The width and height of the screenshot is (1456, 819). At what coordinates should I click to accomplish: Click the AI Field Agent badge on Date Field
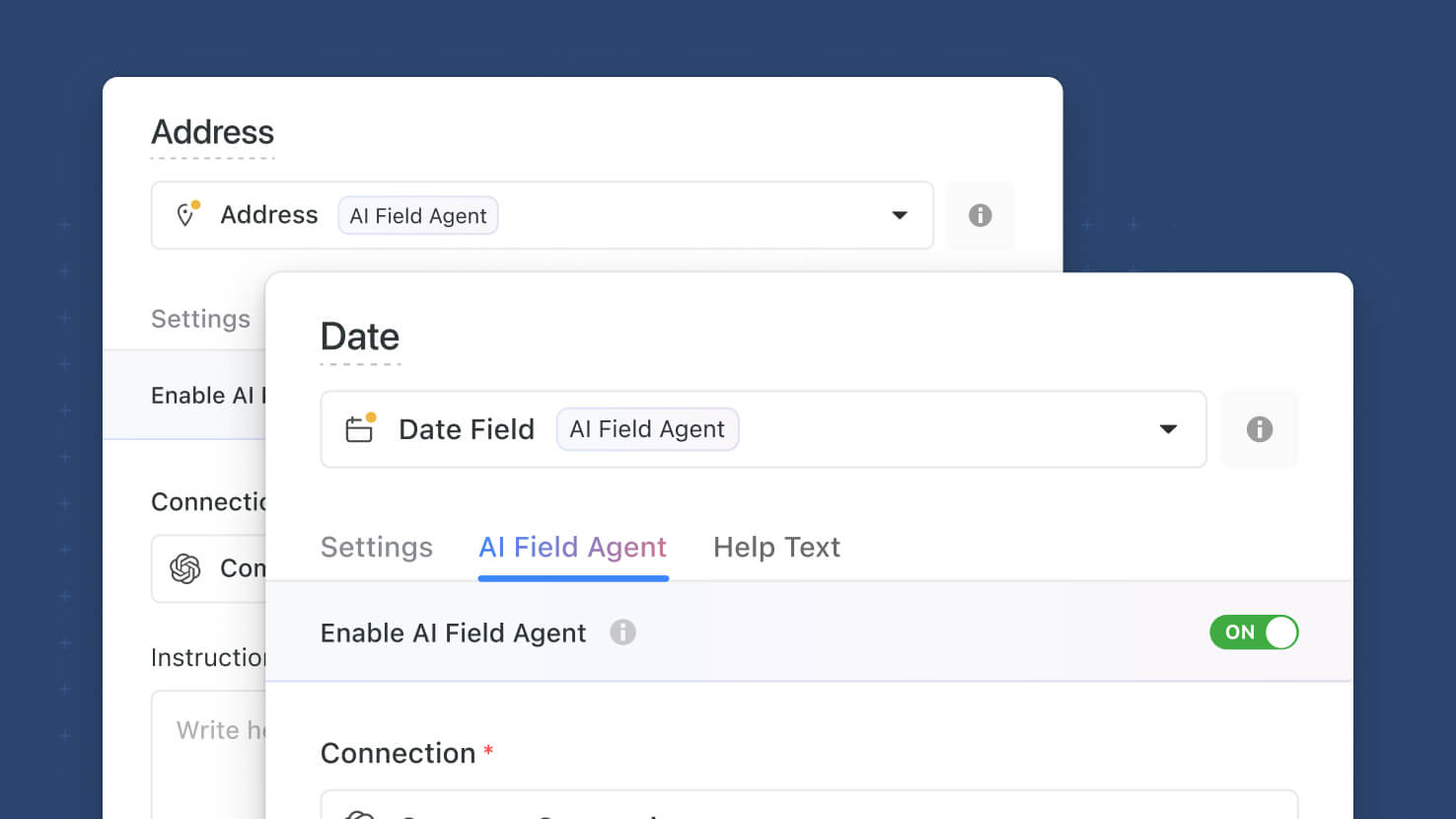click(647, 429)
